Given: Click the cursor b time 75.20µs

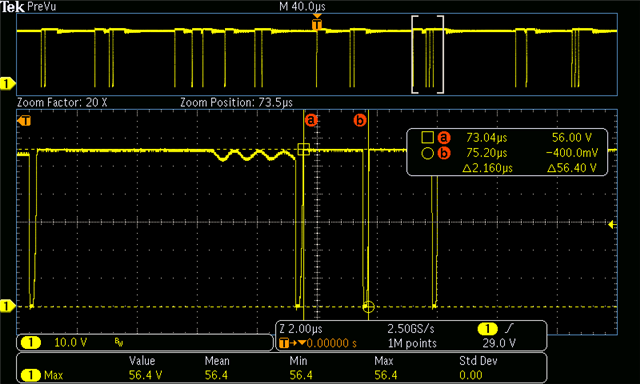Looking at the screenshot, I should [x=487, y=153].
